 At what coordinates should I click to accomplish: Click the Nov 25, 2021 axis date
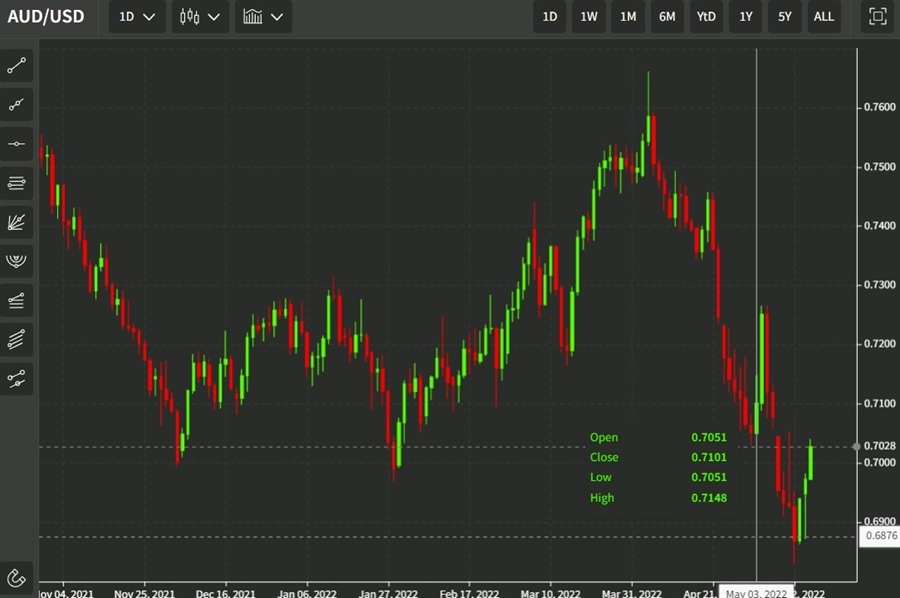click(144, 593)
